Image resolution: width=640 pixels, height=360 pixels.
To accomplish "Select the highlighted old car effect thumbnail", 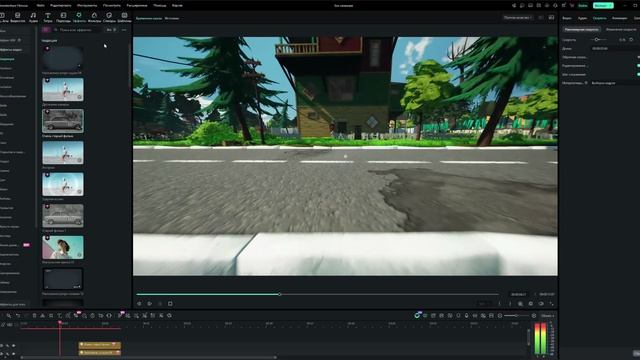I will (x=63, y=121).
